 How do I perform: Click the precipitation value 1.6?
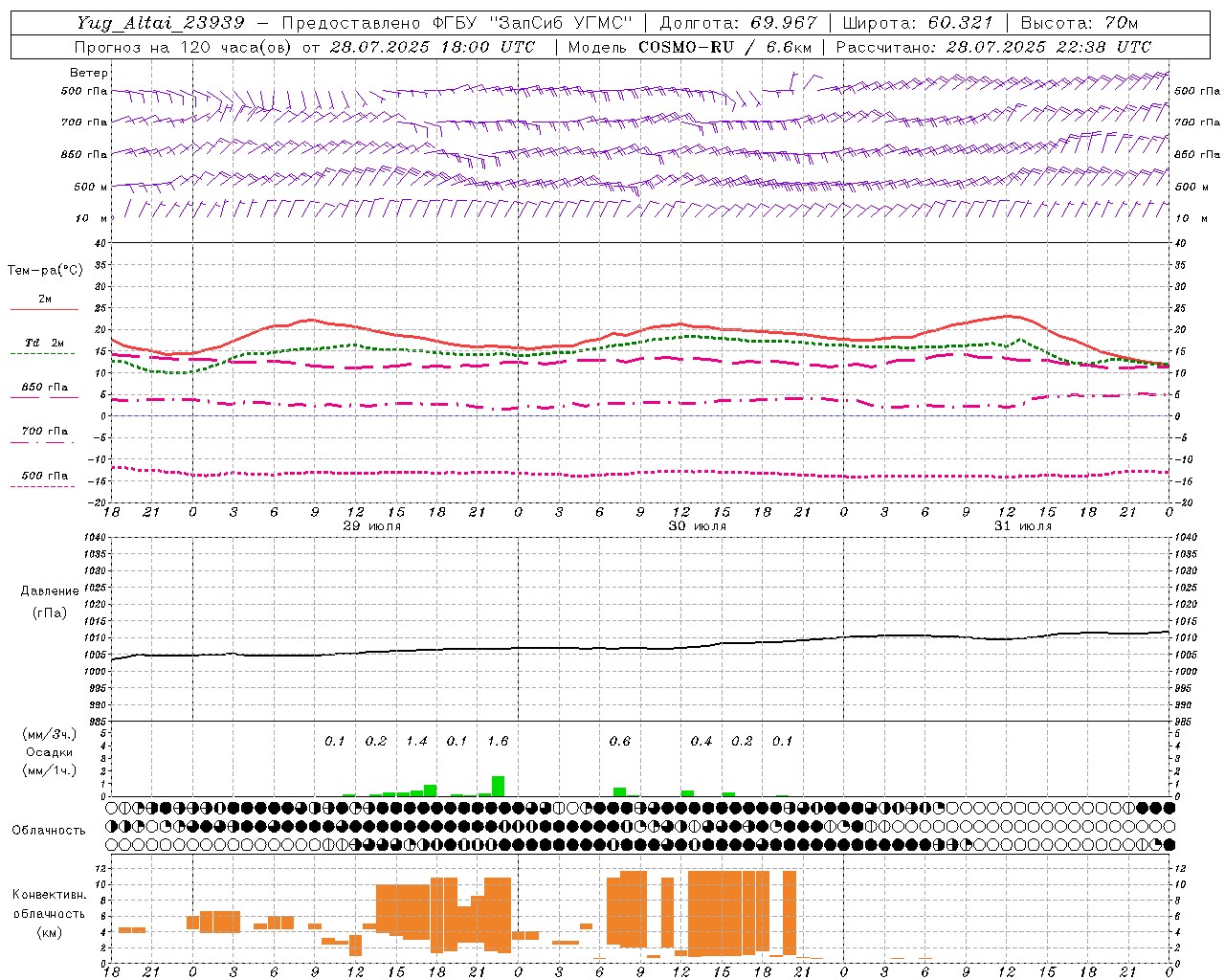pyautogui.click(x=498, y=742)
